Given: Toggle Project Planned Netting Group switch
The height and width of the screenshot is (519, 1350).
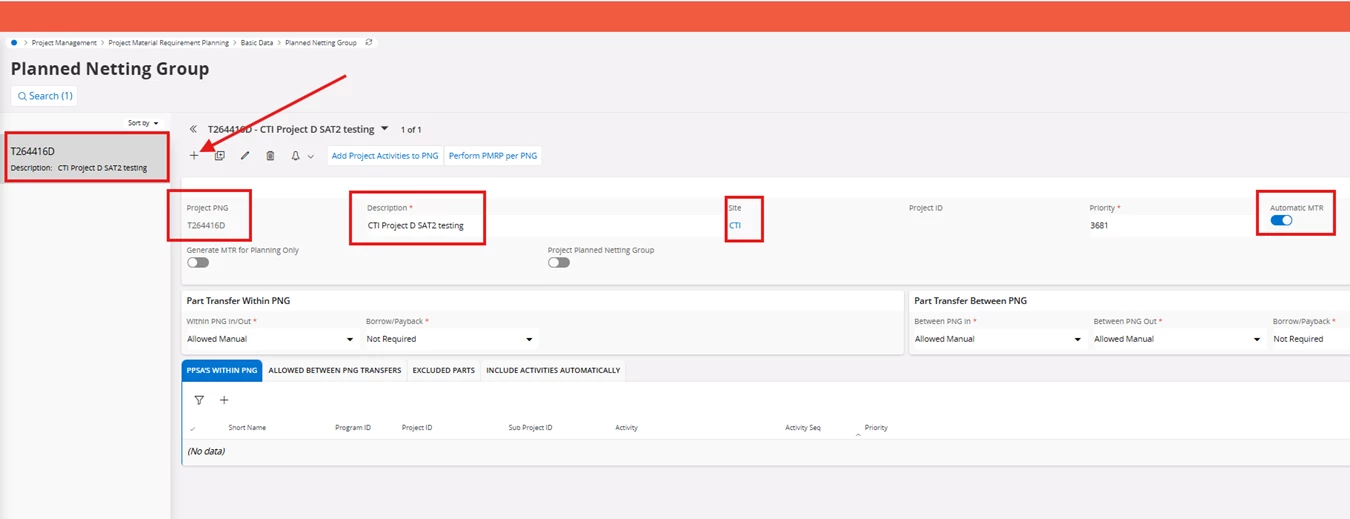Looking at the screenshot, I should tap(559, 262).
